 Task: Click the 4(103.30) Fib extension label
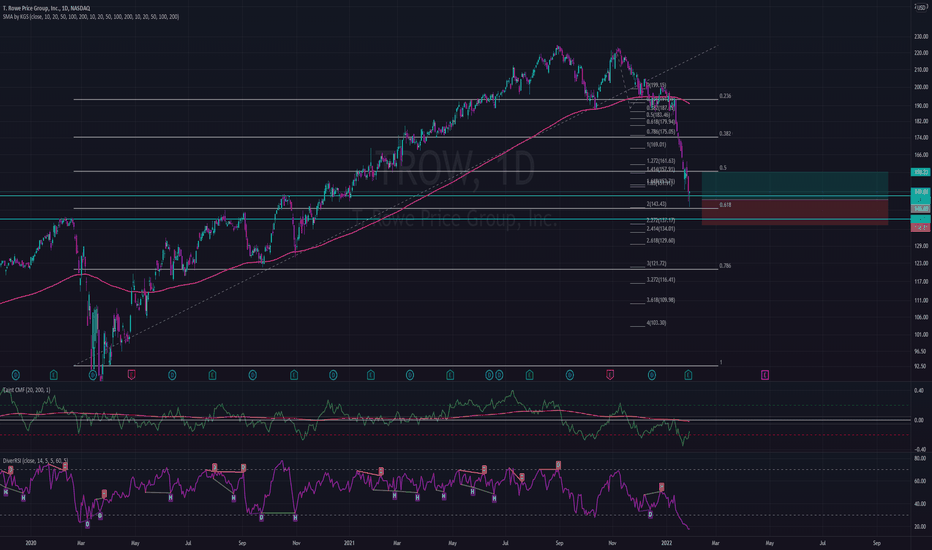[656, 323]
